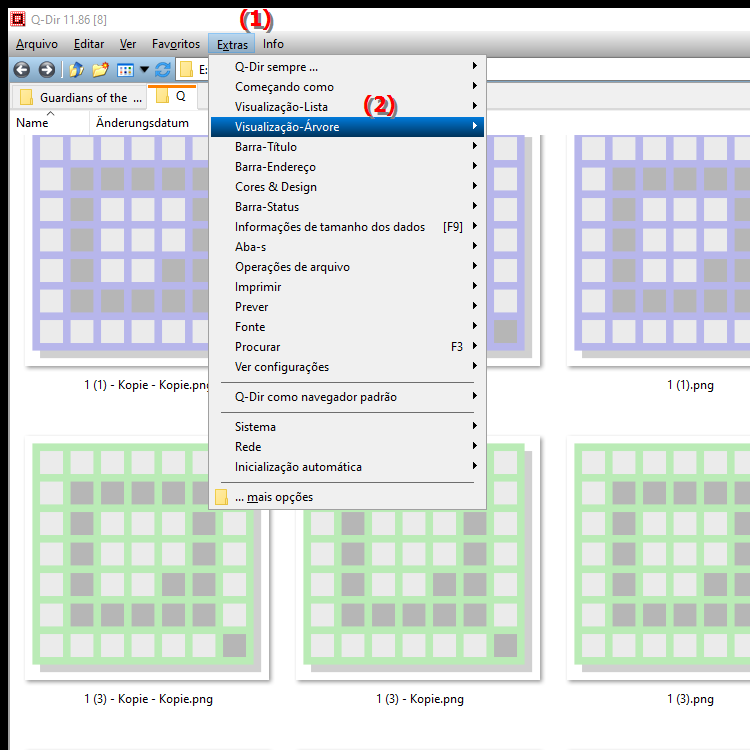750x750 pixels.
Task: Select the 1 (3).png thumbnail
Action: pyautogui.click(x=659, y=558)
